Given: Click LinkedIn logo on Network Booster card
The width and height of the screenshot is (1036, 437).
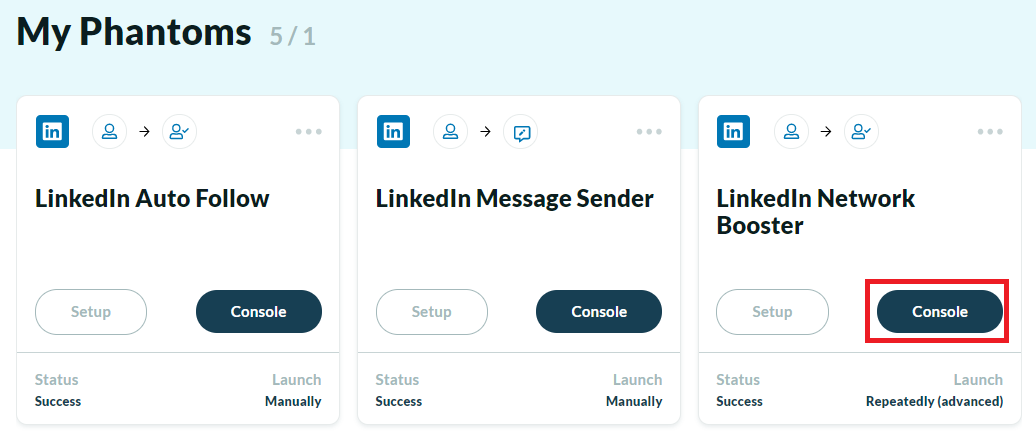Looking at the screenshot, I should point(733,132).
